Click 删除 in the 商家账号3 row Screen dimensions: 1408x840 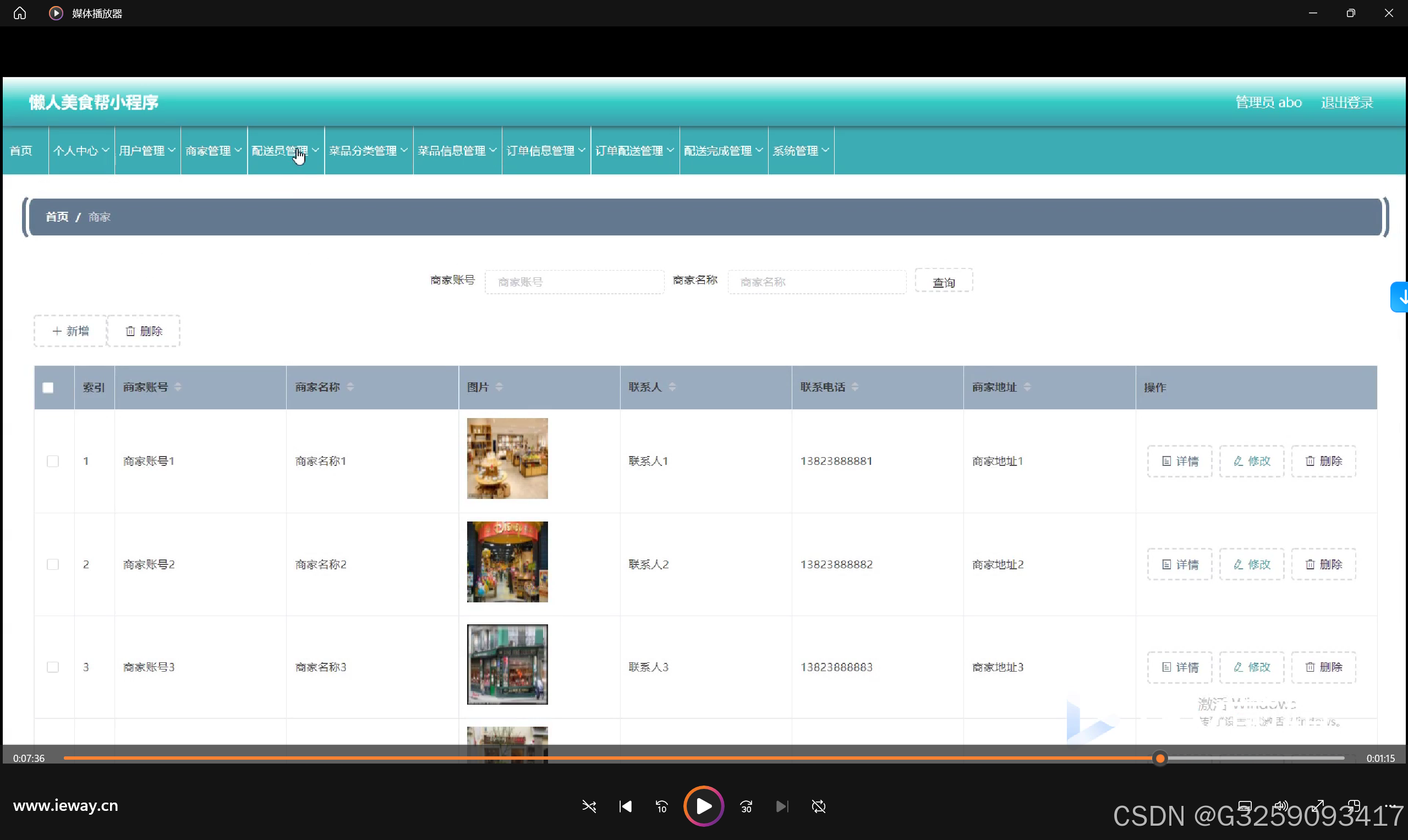pos(1324,667)
